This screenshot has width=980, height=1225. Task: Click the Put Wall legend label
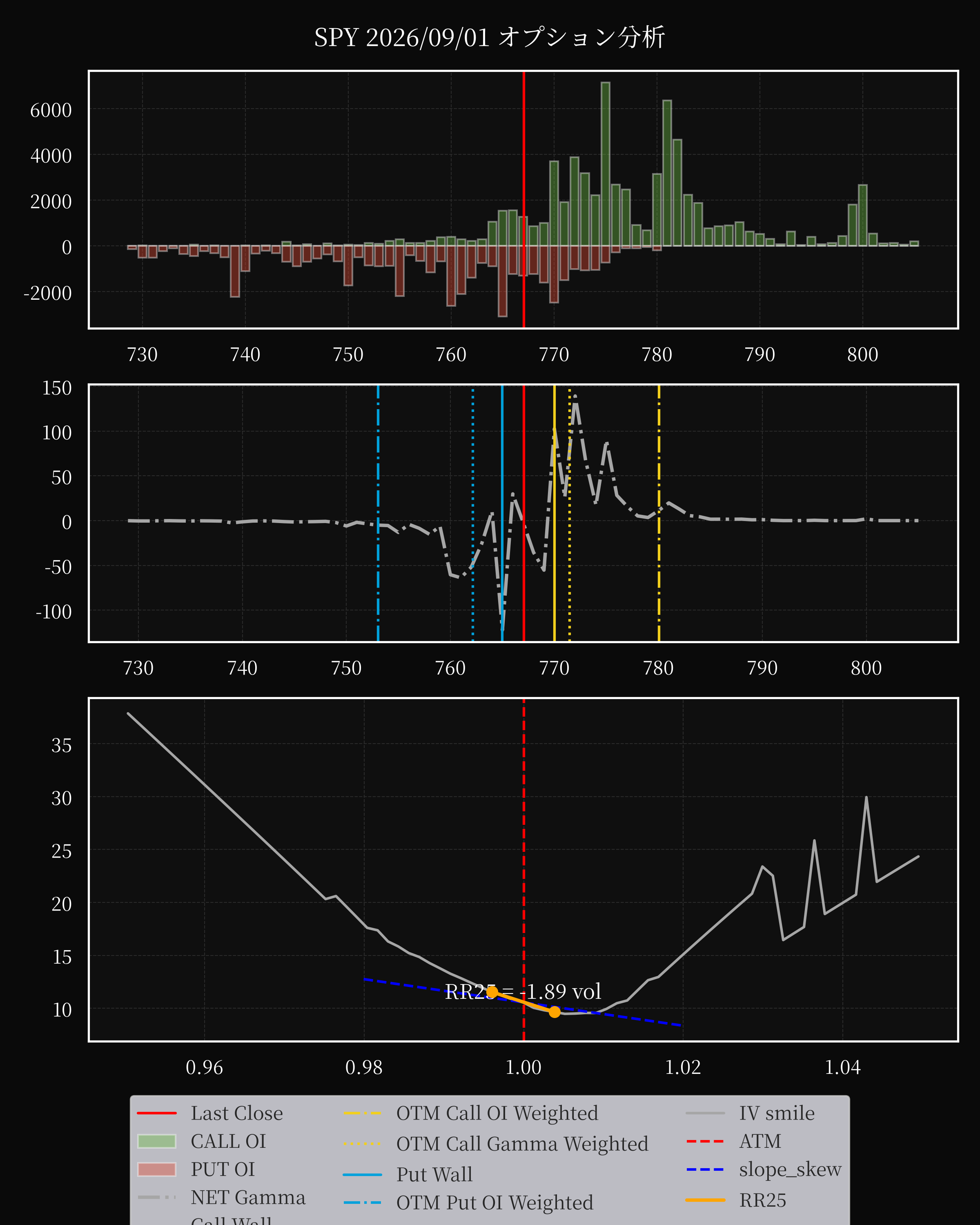point(434,1174)
